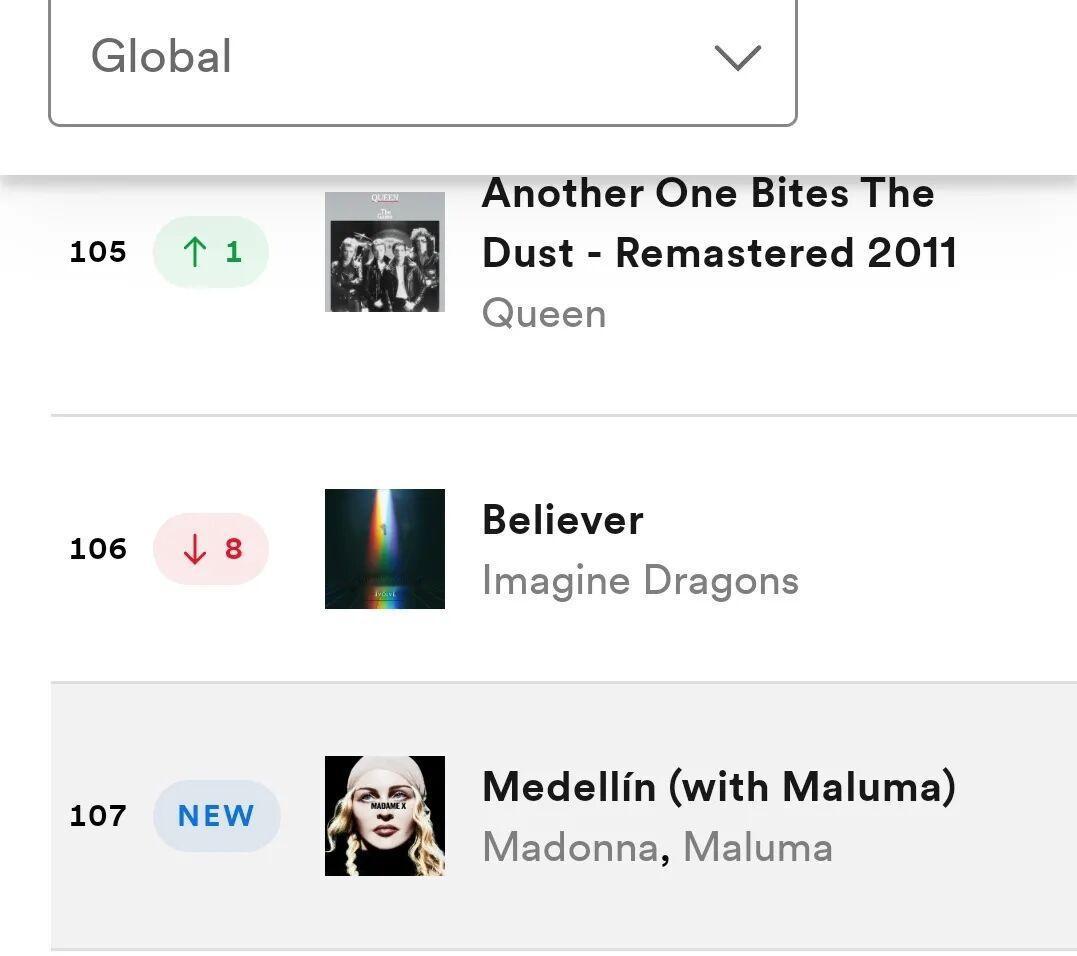Click chart position number 107
Viewport: 1077px width, 956px height.
98,816
